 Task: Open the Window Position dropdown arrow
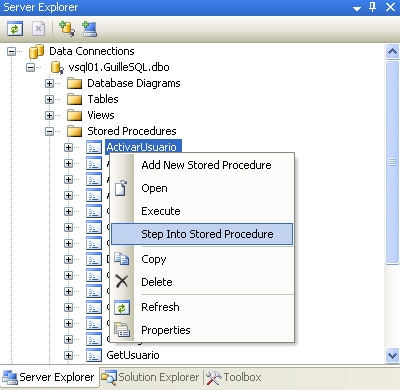pos(357,8)
